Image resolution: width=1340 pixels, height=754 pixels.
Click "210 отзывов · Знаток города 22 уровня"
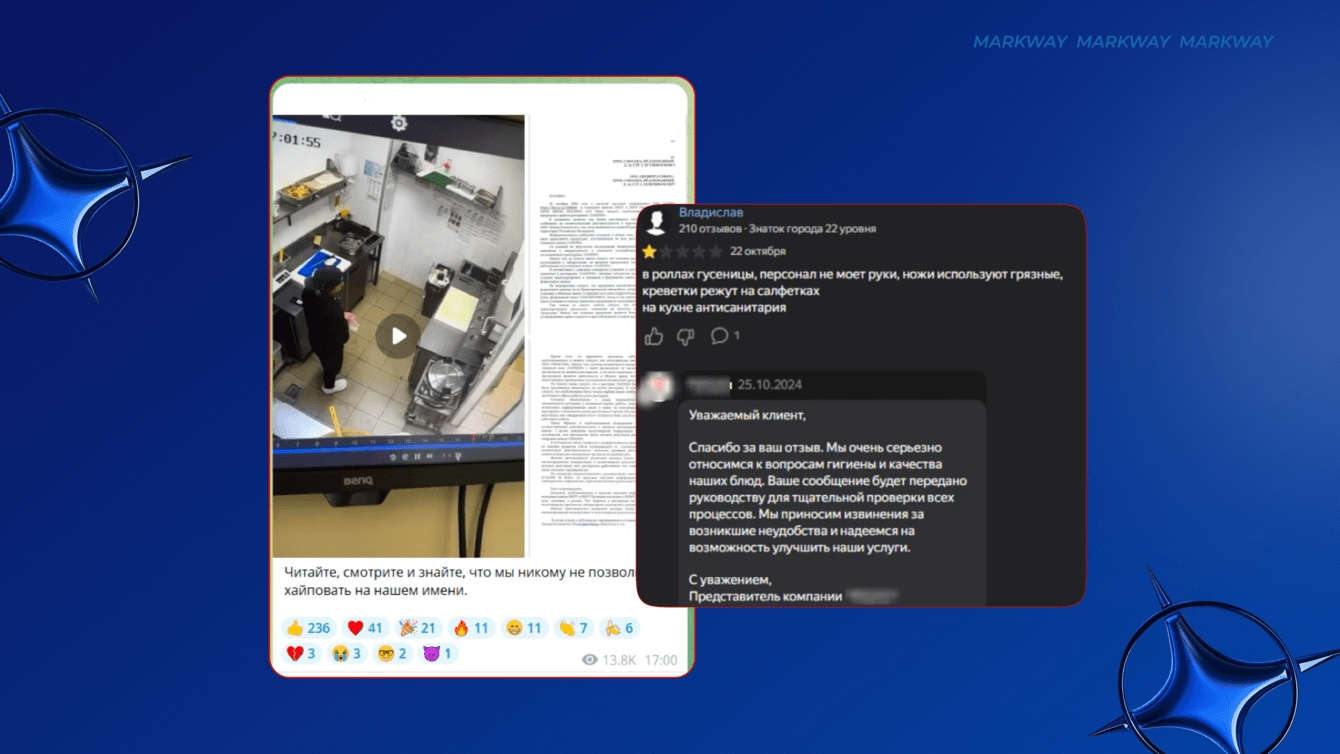pyautogui.click(x=777, y=229)
